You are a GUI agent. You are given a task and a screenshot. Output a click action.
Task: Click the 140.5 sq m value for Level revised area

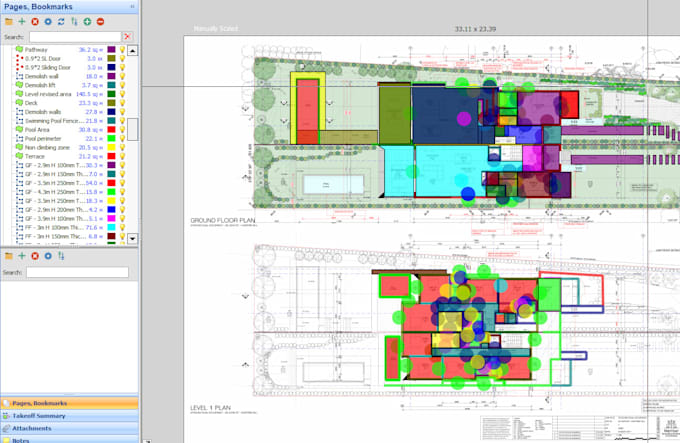coord(89,94)
